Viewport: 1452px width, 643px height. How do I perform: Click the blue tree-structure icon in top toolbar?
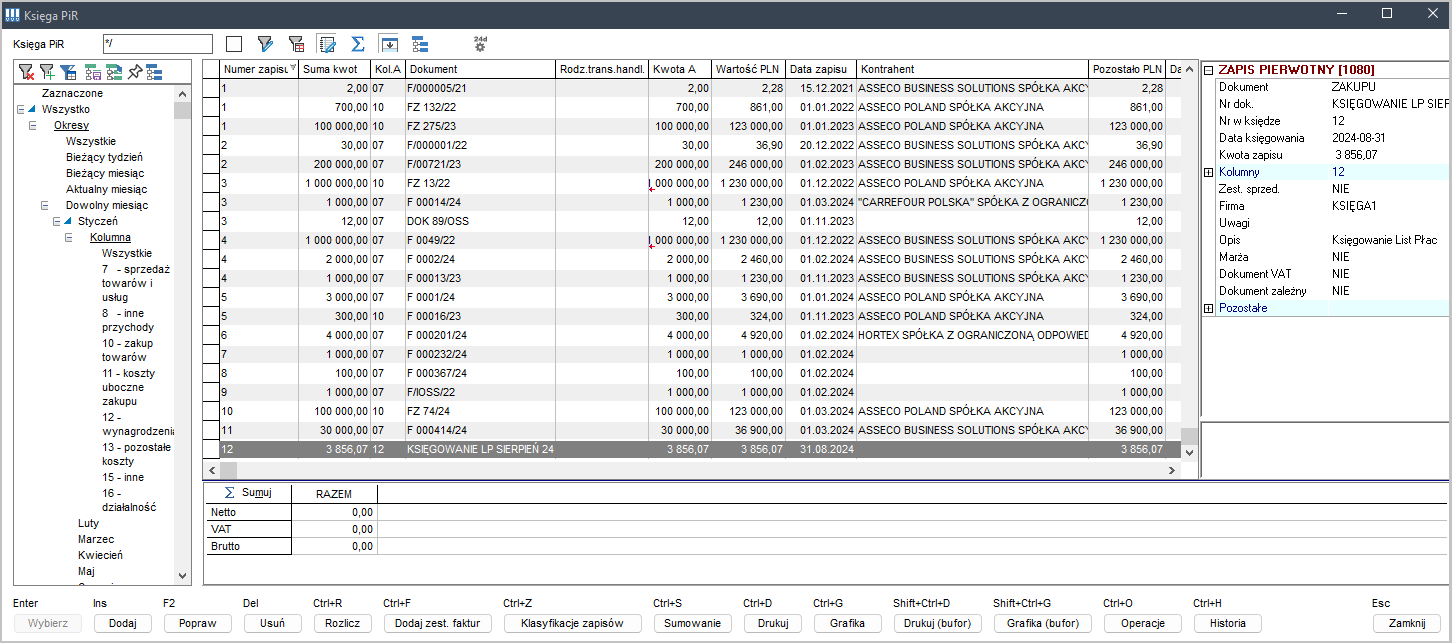420,44
